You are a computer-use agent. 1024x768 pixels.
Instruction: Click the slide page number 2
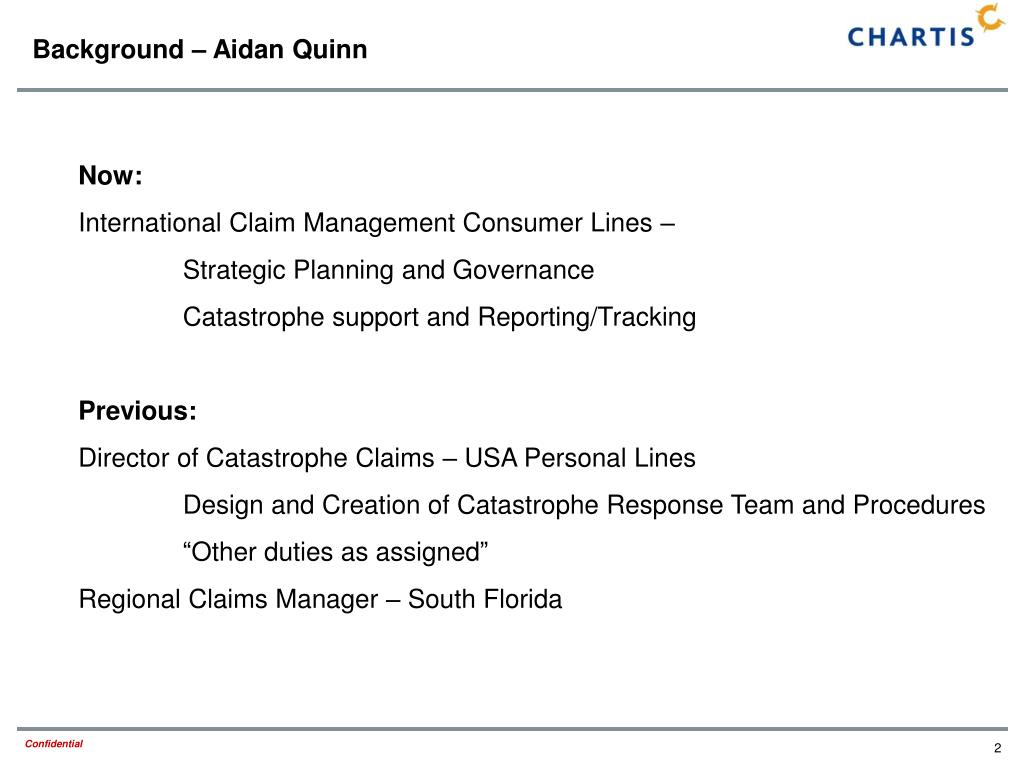click(x=997, y=748)
